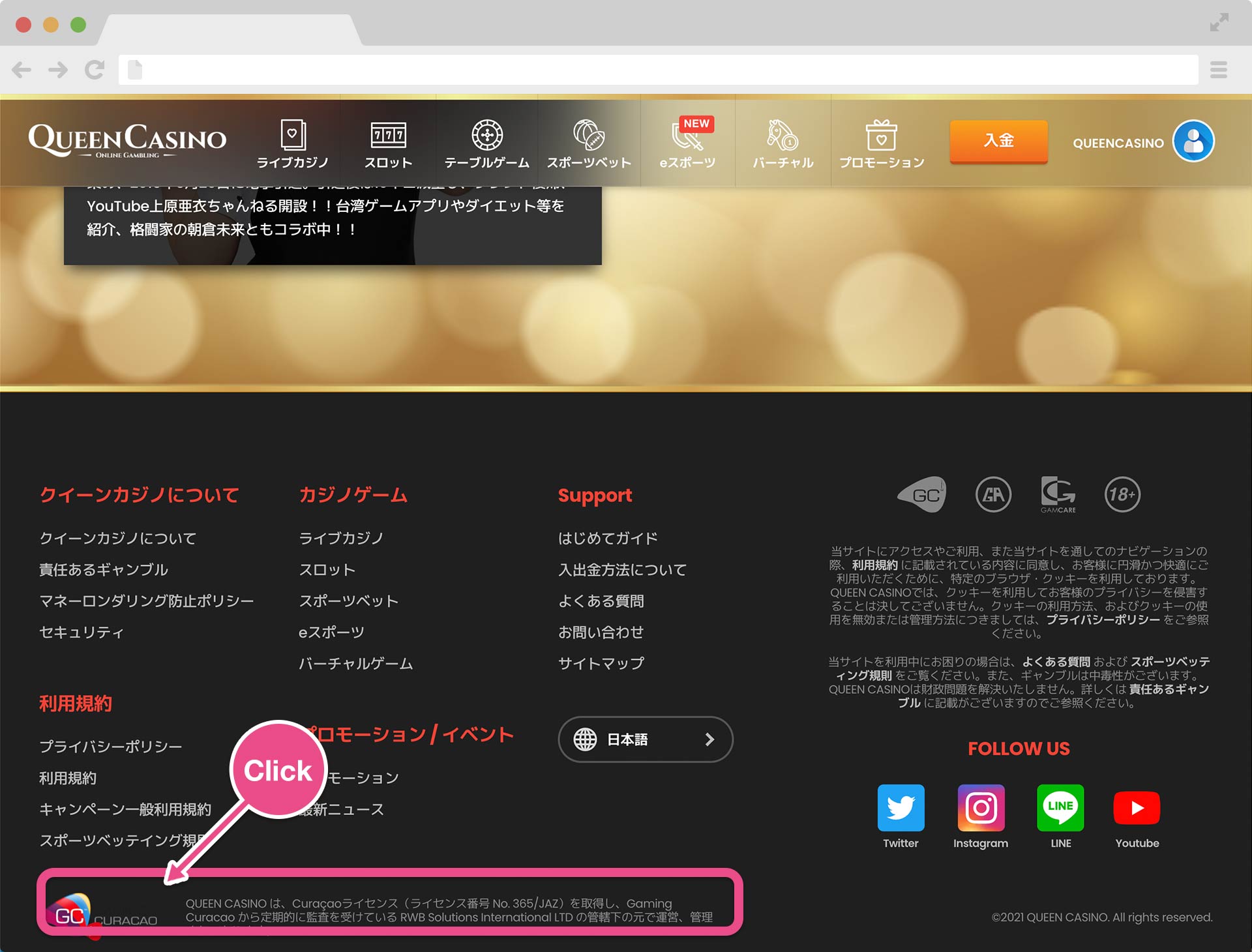Reload the page with browser refresh
Screen dimensions: 1252x952
pos(95,70)
